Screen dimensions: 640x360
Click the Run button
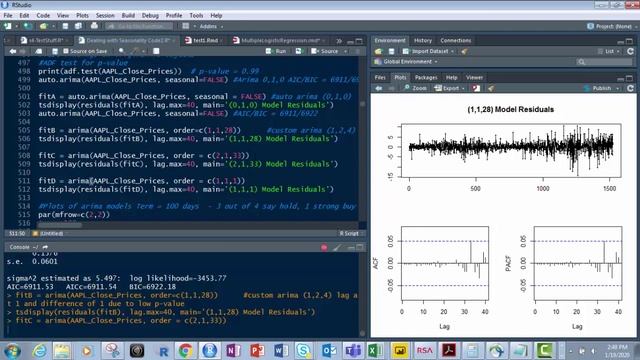pyautogui.click(x=276, y=51)
